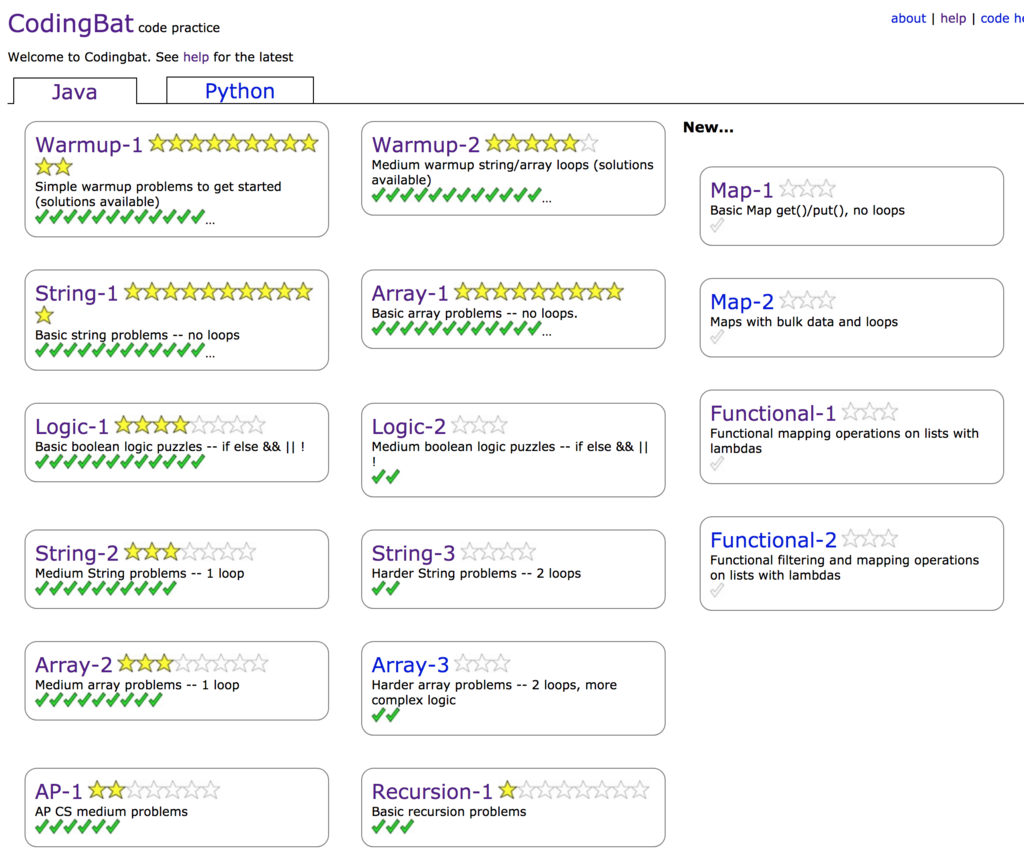Click the gray stars next to Functional-2
The height and width of the screenshot is (851, 1024).
tap(870, 539)
